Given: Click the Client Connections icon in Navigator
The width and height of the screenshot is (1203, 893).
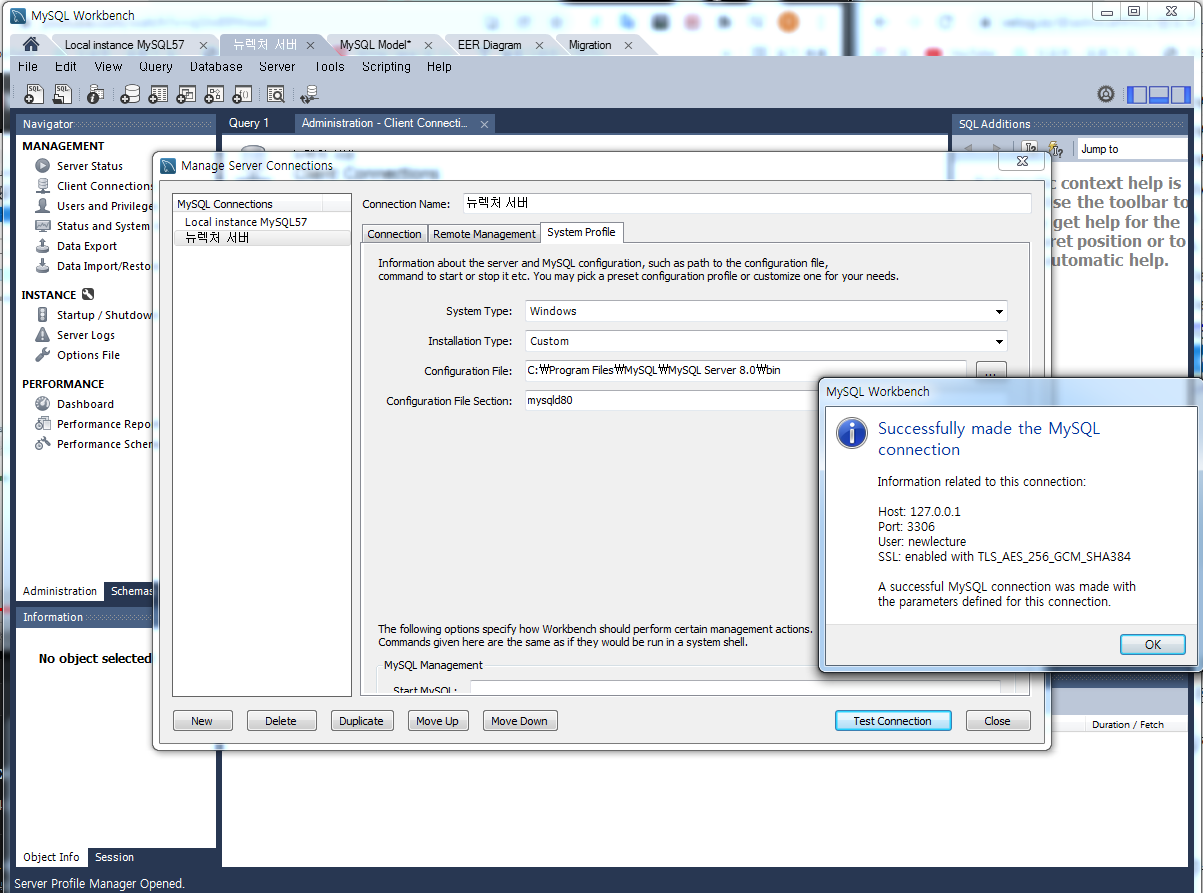Looking at the screenshot, I should tap(42, 186).
